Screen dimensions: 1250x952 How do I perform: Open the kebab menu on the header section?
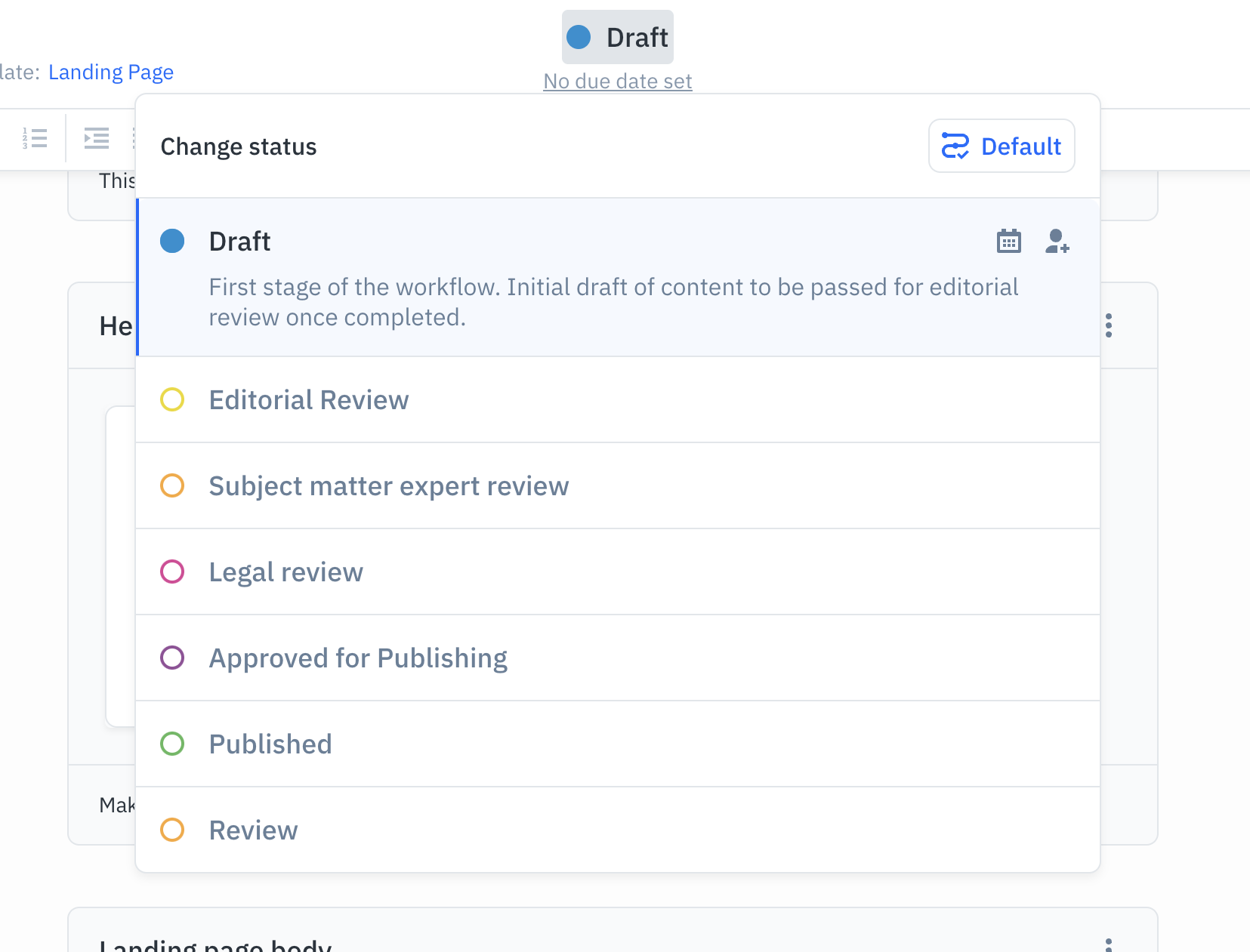(x=1108, y=325)
